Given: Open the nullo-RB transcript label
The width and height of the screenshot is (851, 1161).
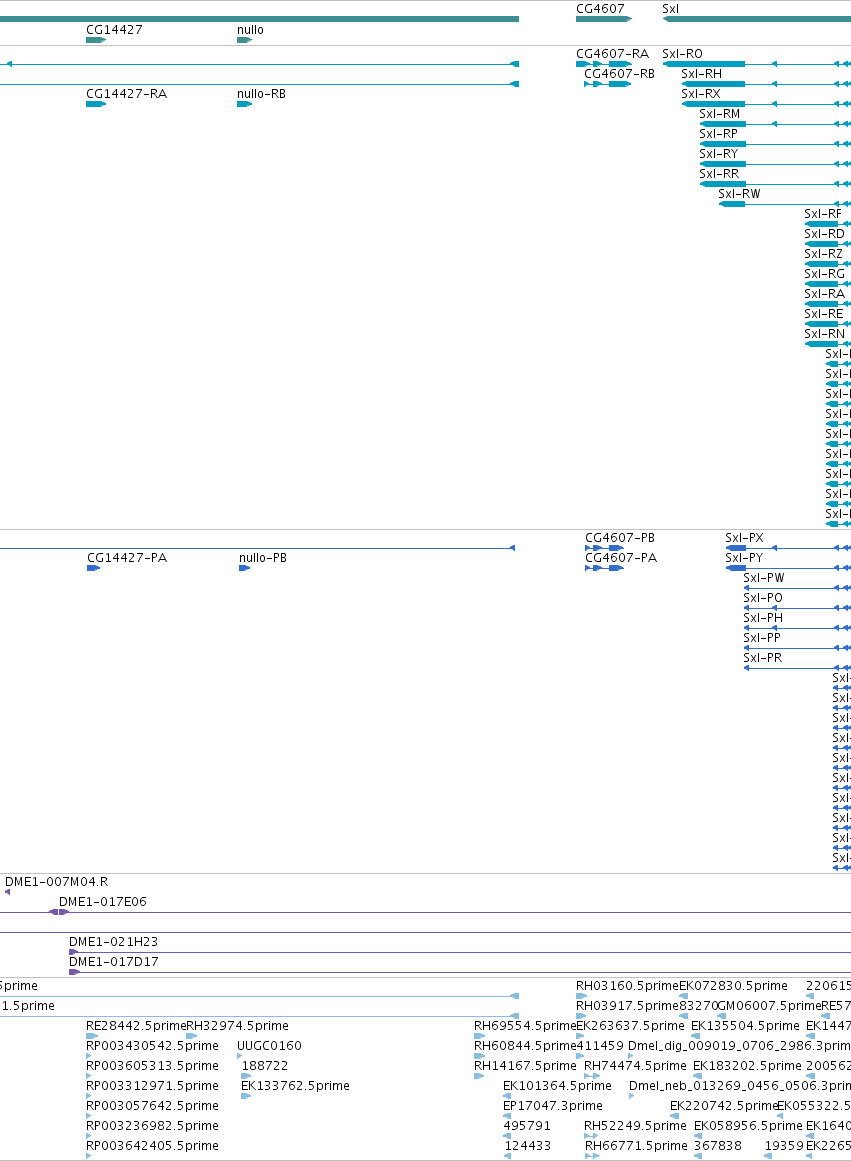Looking at the screenshot, I should [x=261, y=94].
